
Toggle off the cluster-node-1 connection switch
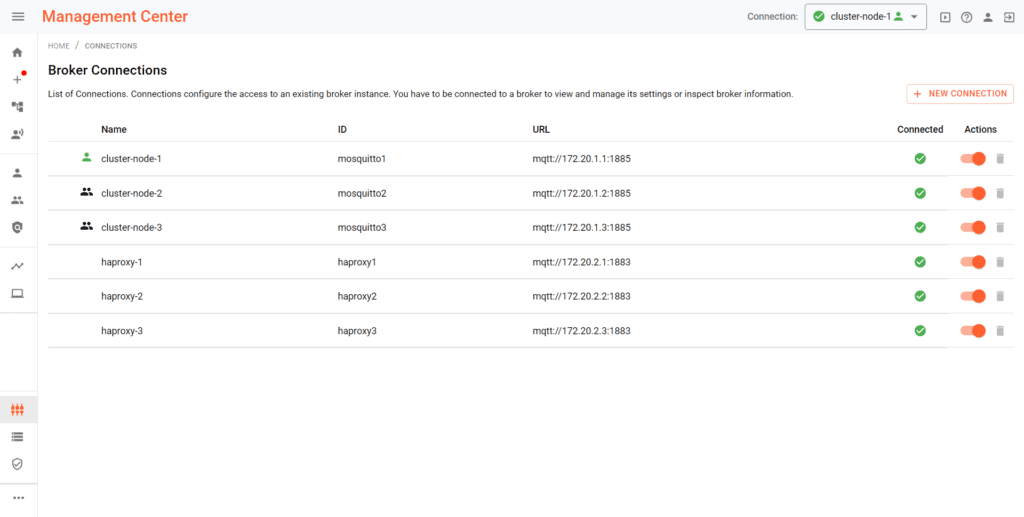click(973, 159)
